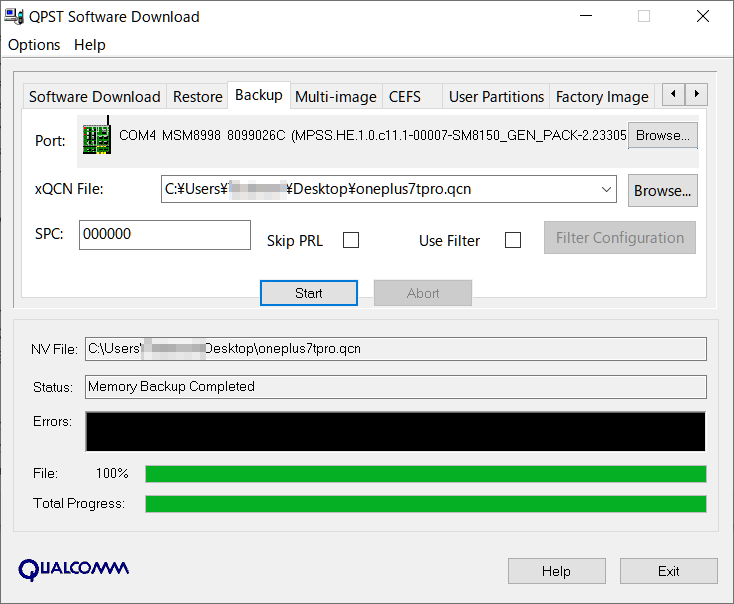Select the Backup tab
Screen dimensions: 734x604
(x=259, y=95)
